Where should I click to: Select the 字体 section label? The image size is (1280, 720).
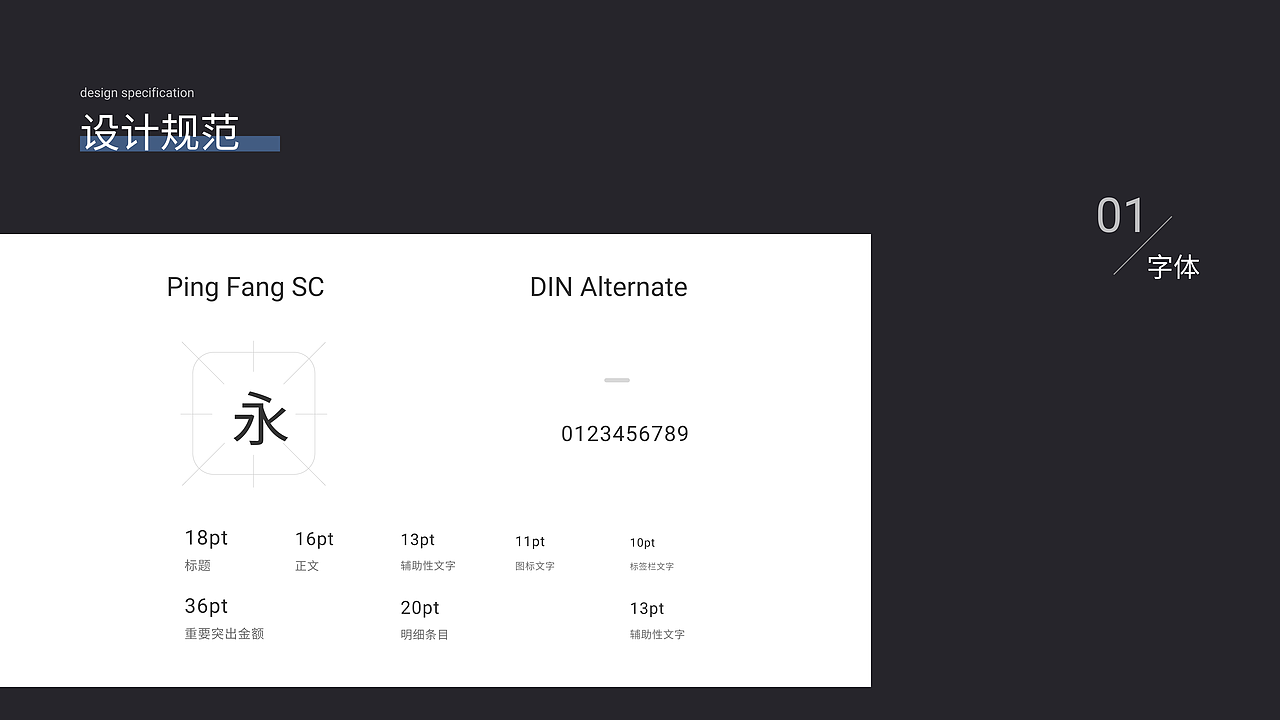[x=1173, y=267]
